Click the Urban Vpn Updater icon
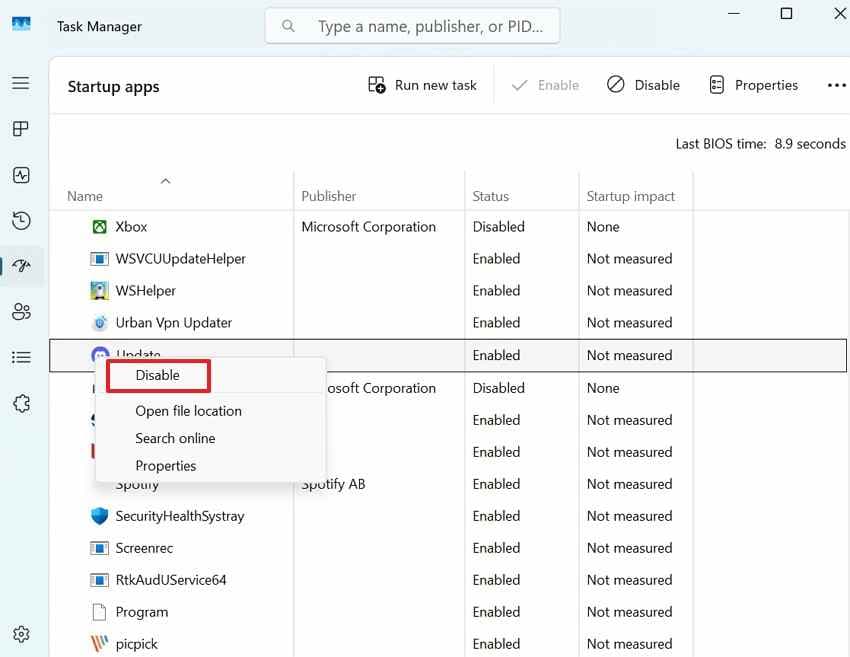Image resolution: width=850 pixels, height=657 pixels. [x=99, y=323]
